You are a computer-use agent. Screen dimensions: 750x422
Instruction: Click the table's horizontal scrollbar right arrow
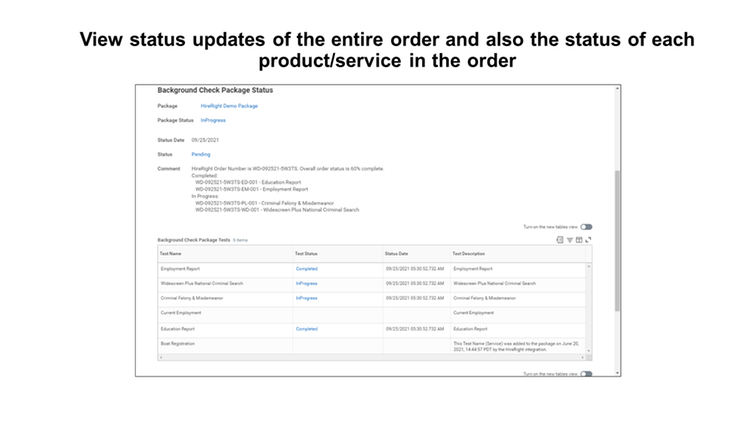coord(583,358)
